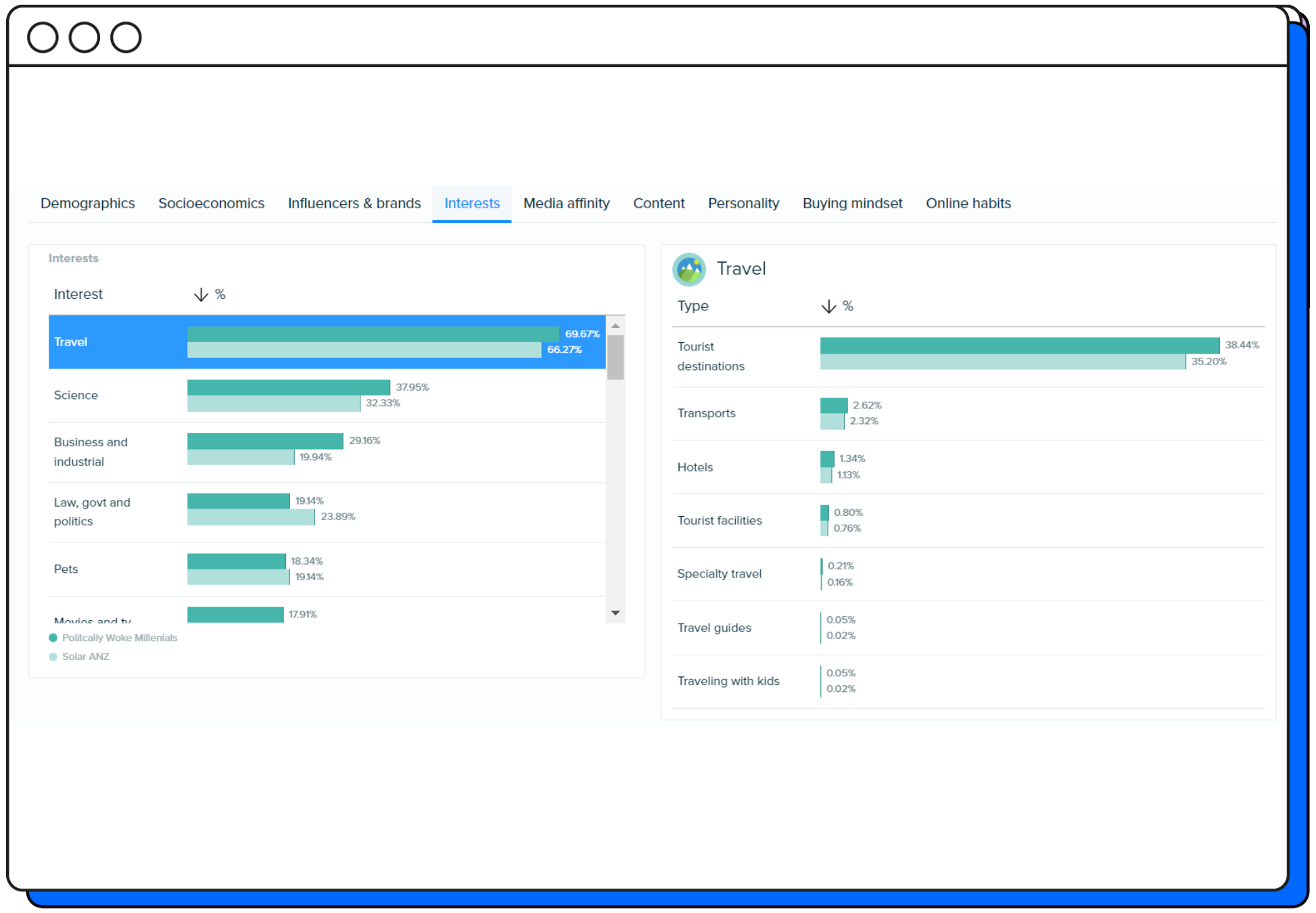
Task: Toggle Politcally Woke Millenials legend dot
Action: 53,638
